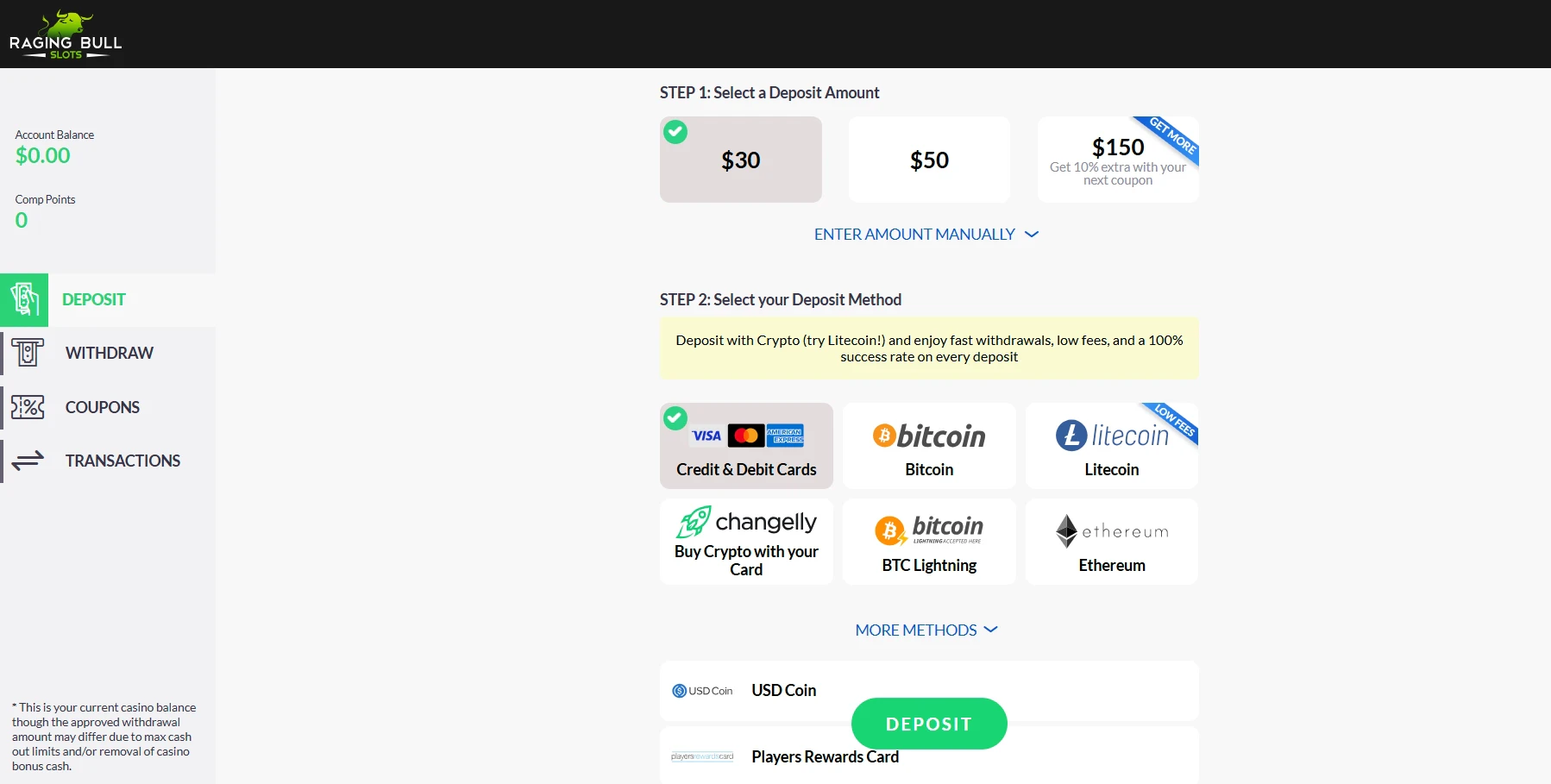Click the crypto deposit promo notice

929,348
